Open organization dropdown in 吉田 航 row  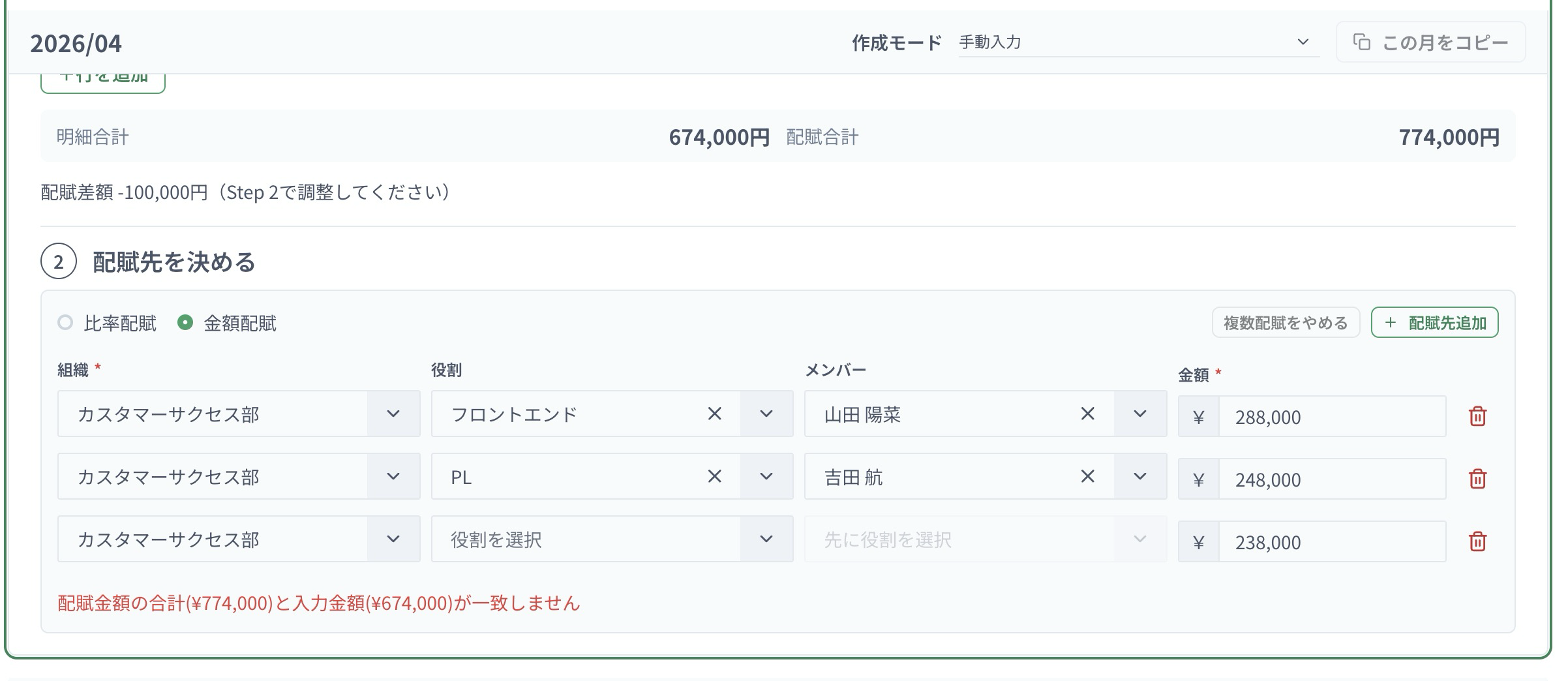(239, 476)
